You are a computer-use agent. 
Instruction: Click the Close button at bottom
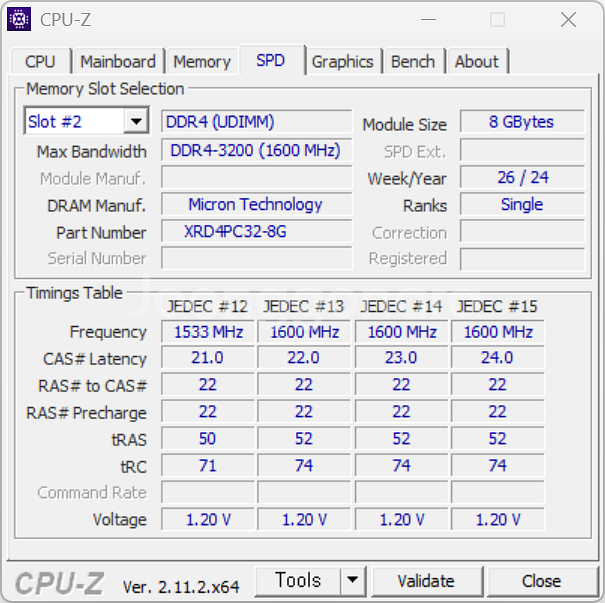(x=541, y=581)
